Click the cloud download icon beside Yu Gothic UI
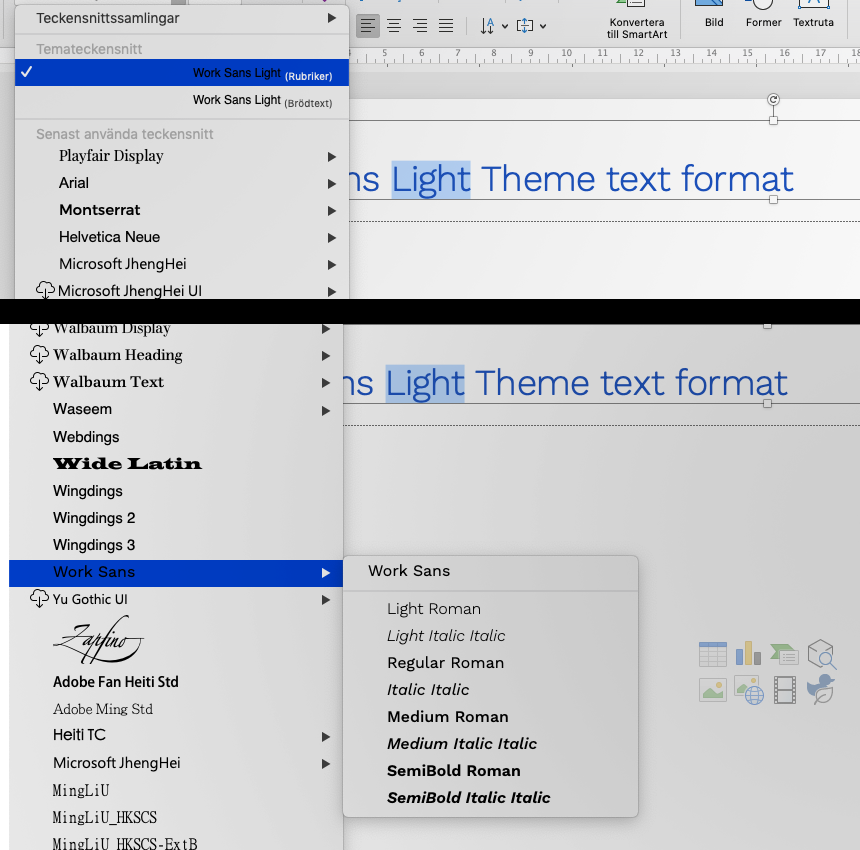The width and height of the screenshot is (860, 850). [39, 598]
